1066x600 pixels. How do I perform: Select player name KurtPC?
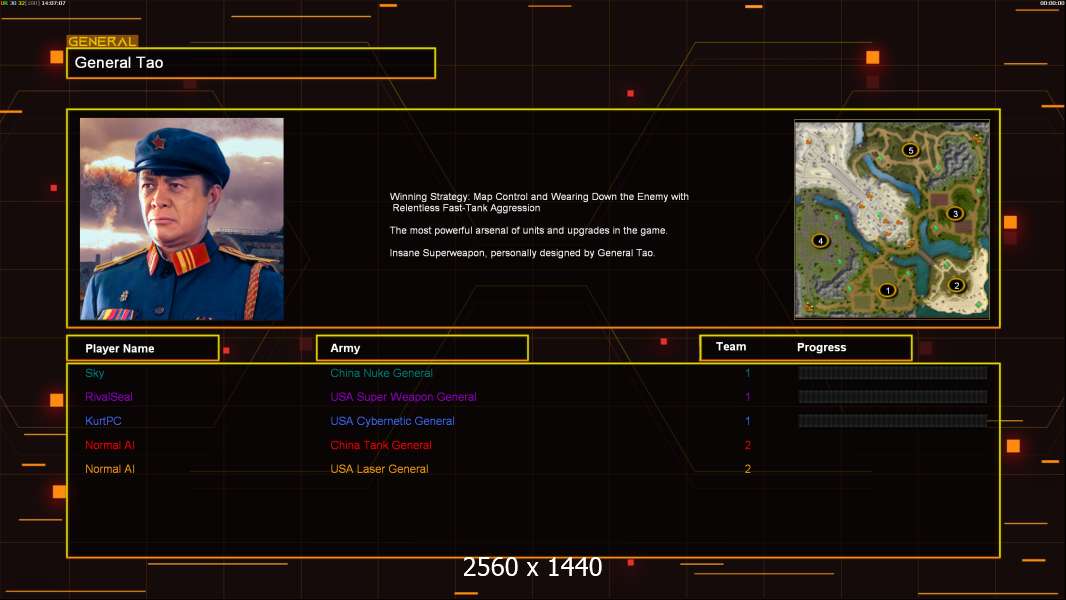103,421
